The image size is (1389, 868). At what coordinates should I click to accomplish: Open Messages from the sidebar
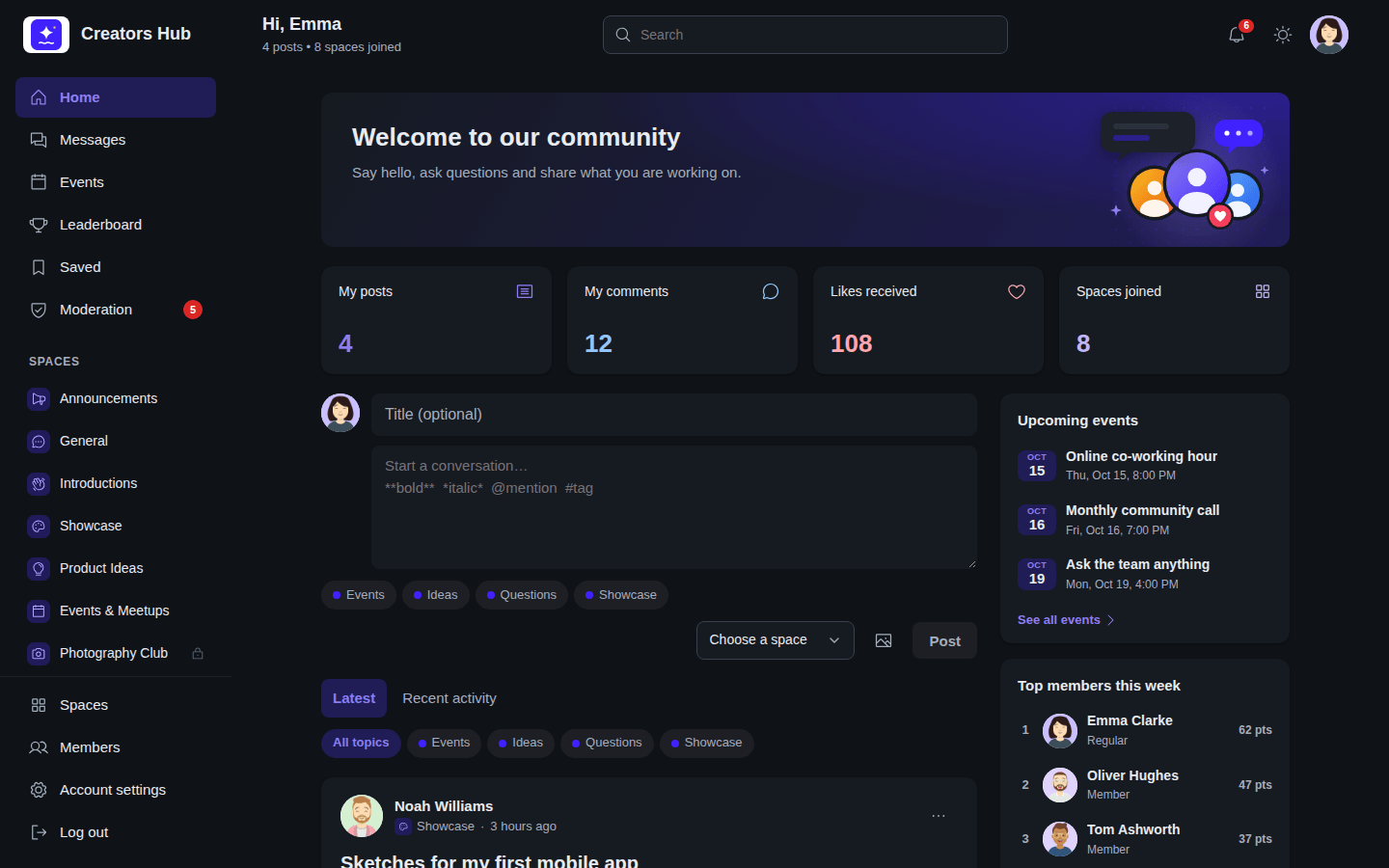(116, 140)
